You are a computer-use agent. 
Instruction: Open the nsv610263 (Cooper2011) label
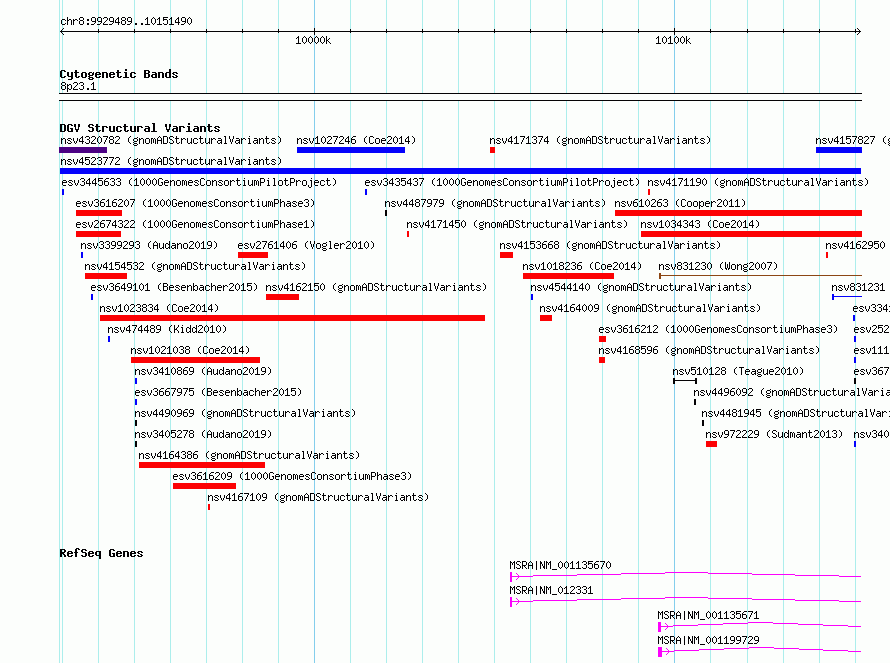click(x=680, y=203)
